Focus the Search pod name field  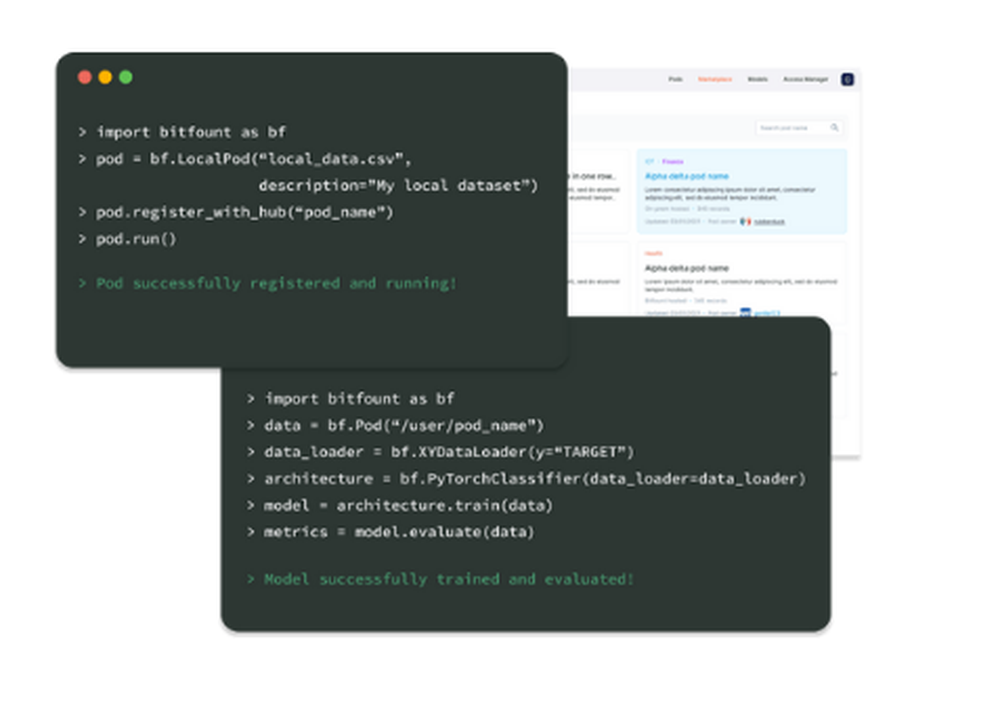point(798,128)
